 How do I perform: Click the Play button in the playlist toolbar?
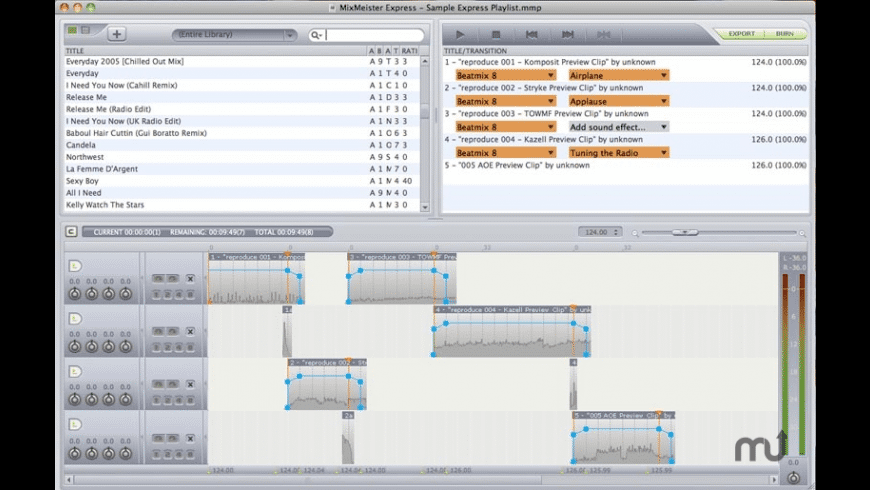point(460,34)
